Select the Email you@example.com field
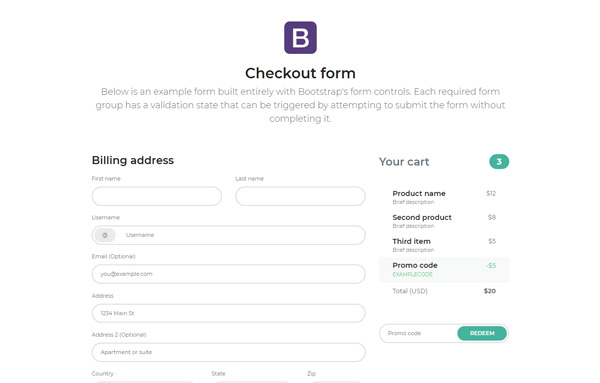The height and width of the screenshot is (383, 600). pyautogui.click(x=228, y=274)
